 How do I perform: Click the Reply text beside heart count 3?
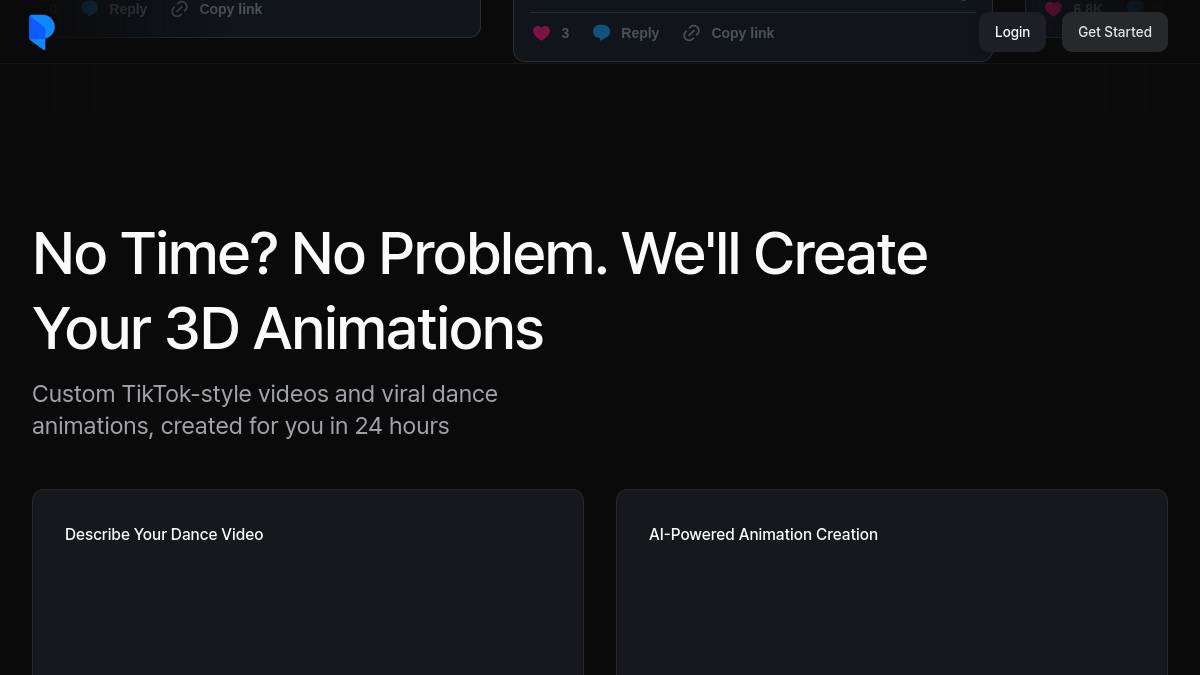(640, 33)
